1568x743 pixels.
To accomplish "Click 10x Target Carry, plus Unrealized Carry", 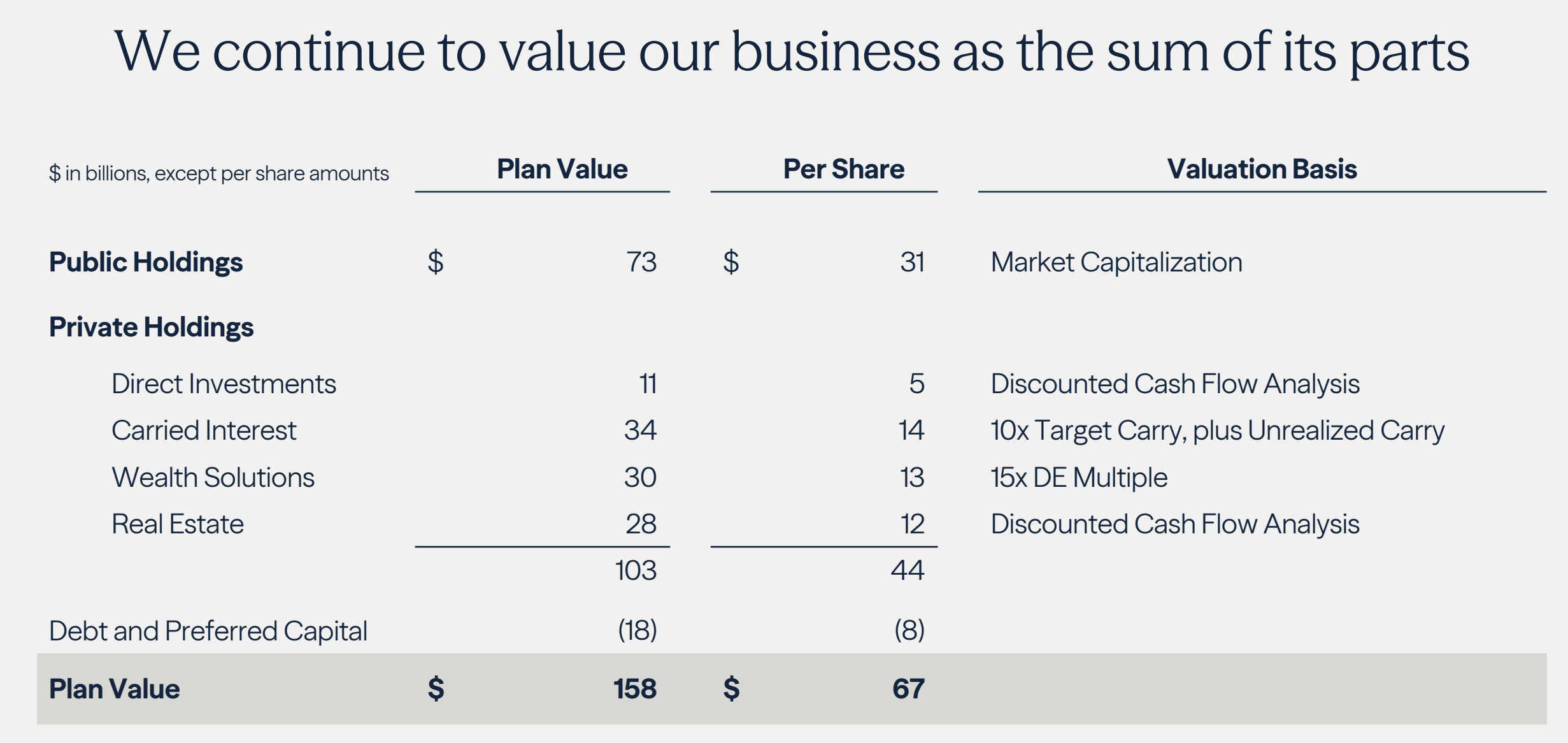I will tap(1218, 430).
